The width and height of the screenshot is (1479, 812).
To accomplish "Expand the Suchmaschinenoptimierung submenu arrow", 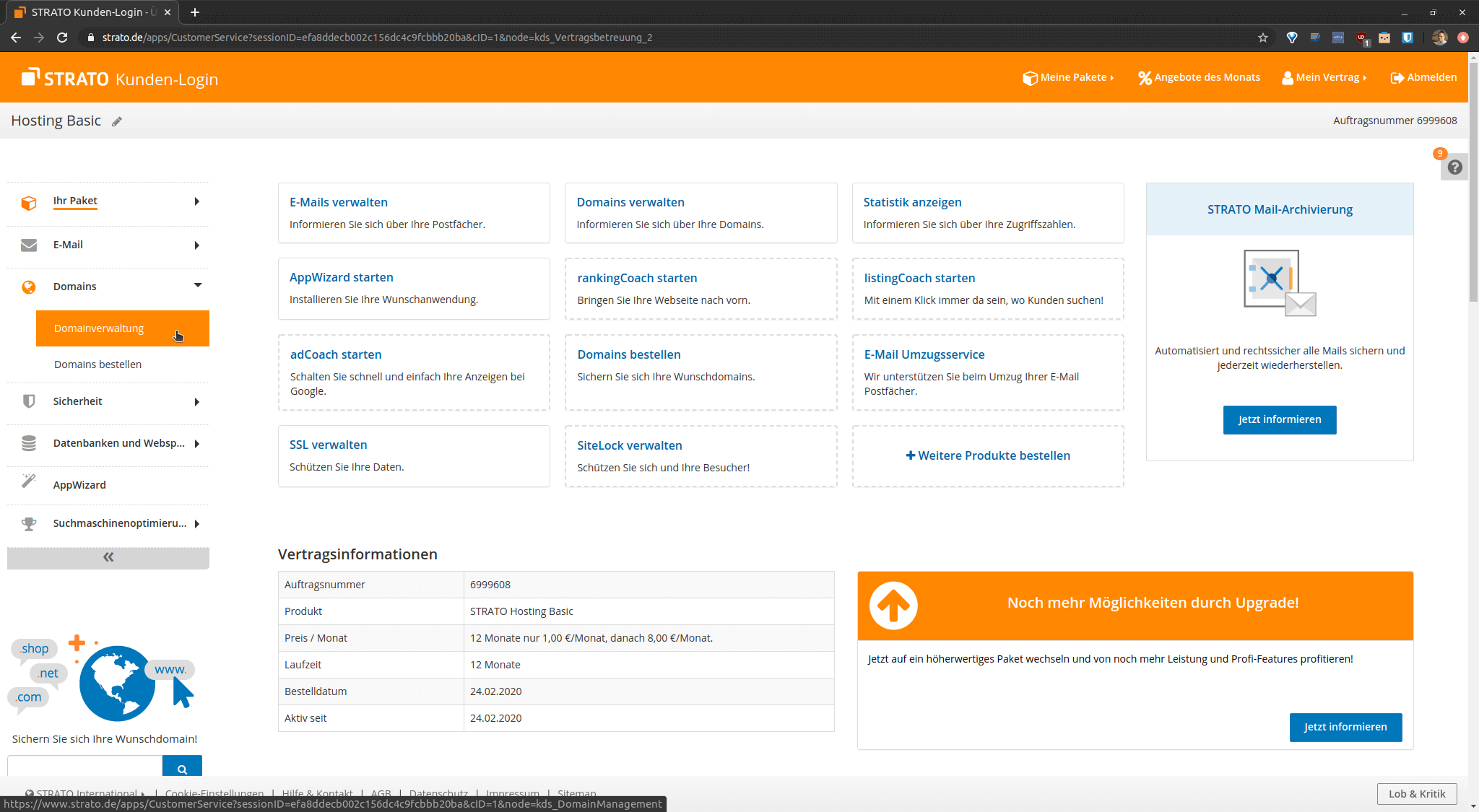I will (x=196, y=524).
